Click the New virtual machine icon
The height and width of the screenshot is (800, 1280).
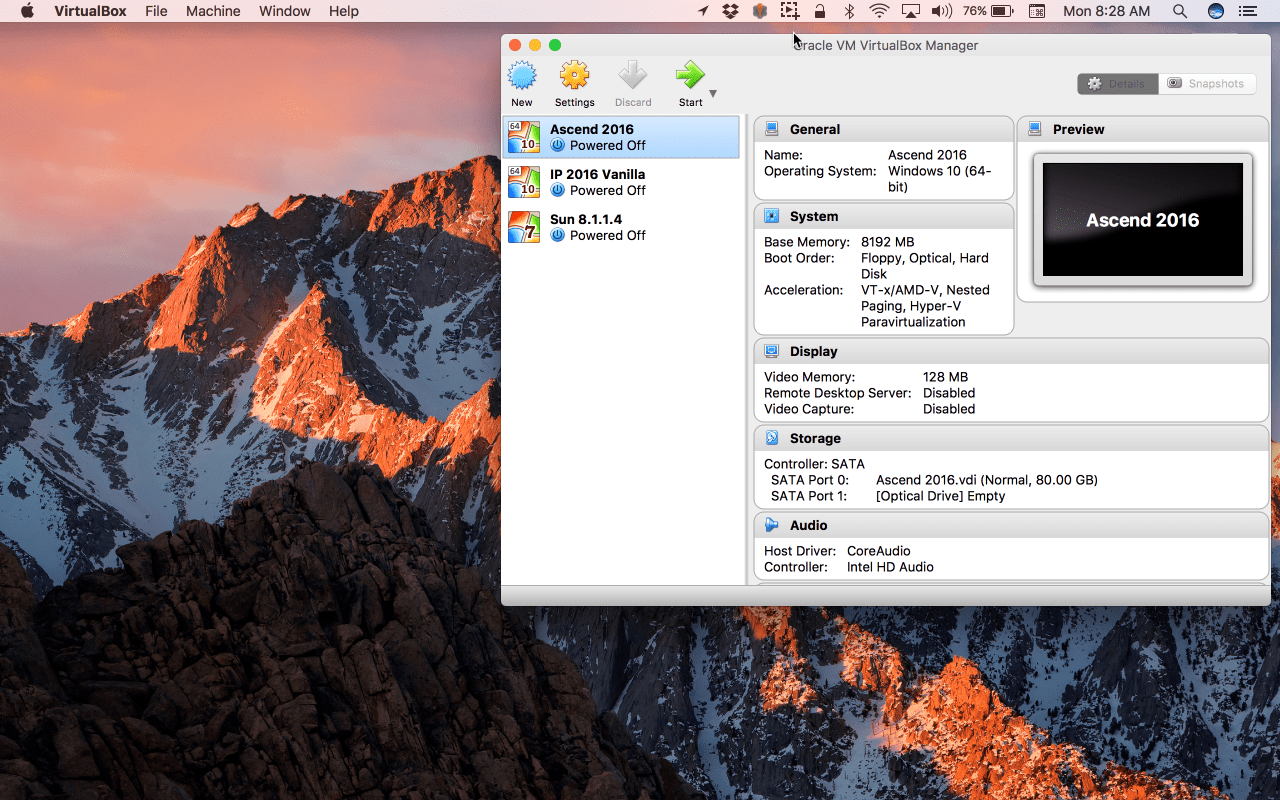522,76
